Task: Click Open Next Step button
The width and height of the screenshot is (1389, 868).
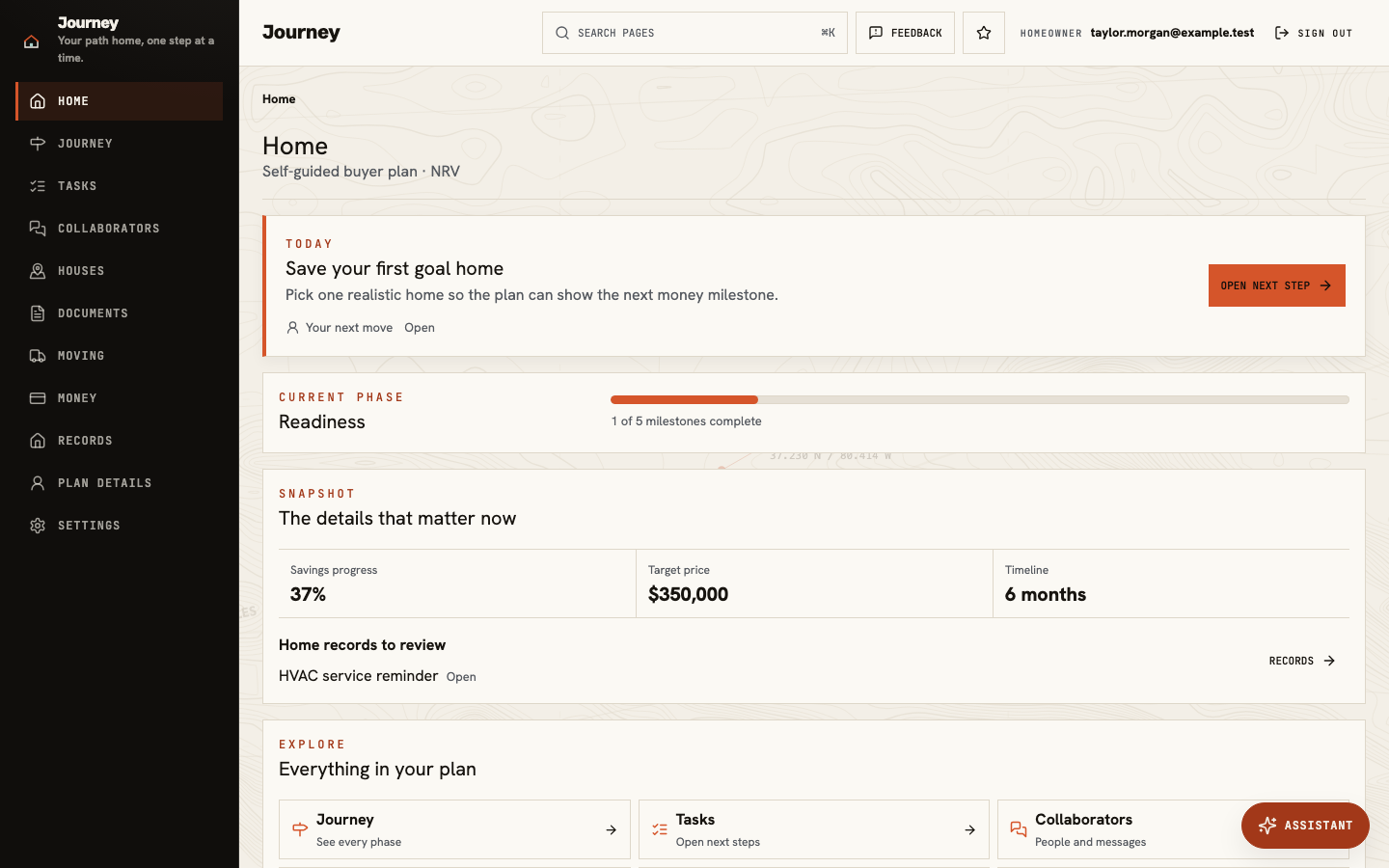Action: pos(1276,285)
